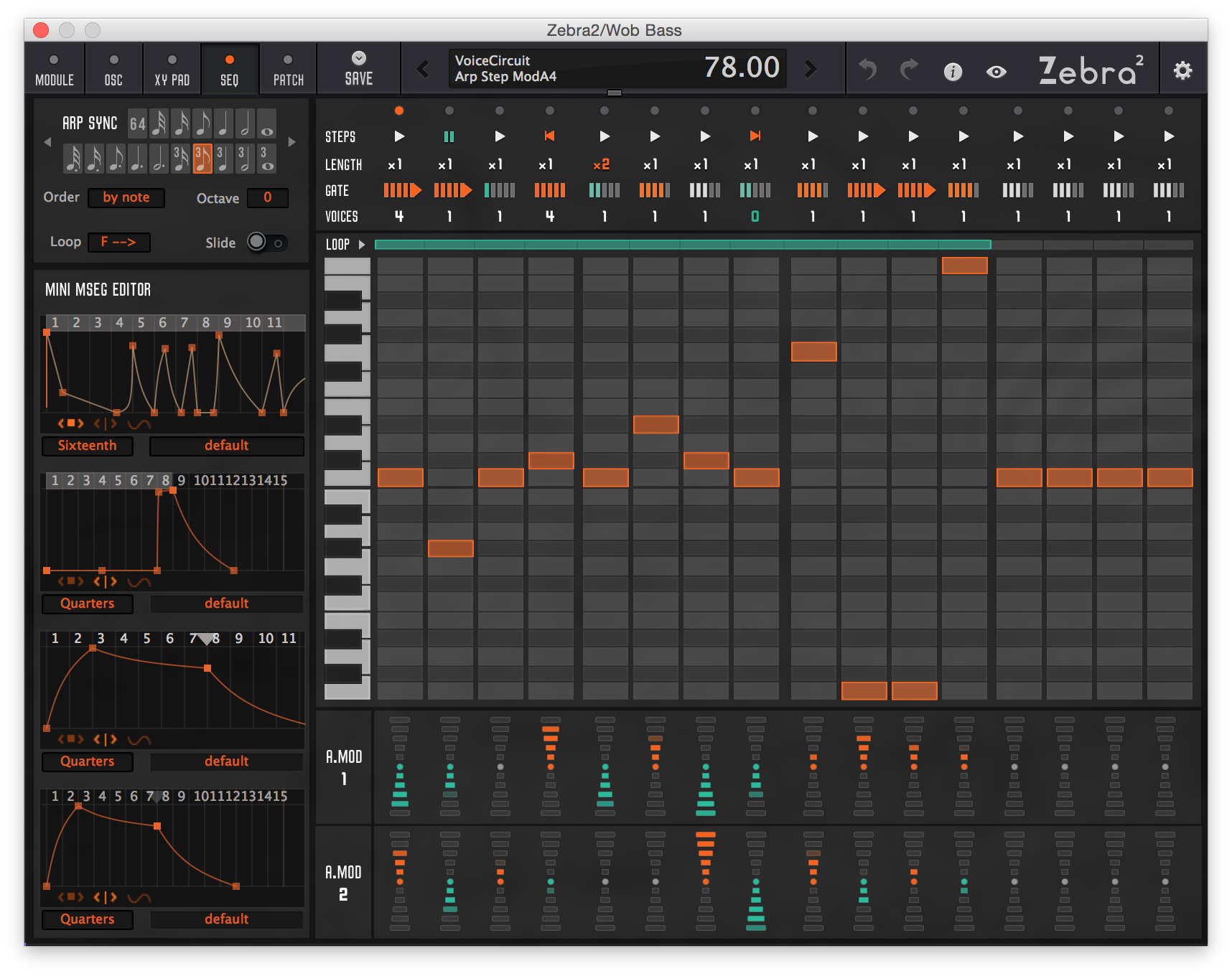Open the Octave value selector
This screenshot has height=976, width=1232.
click(x=268, y=197)
